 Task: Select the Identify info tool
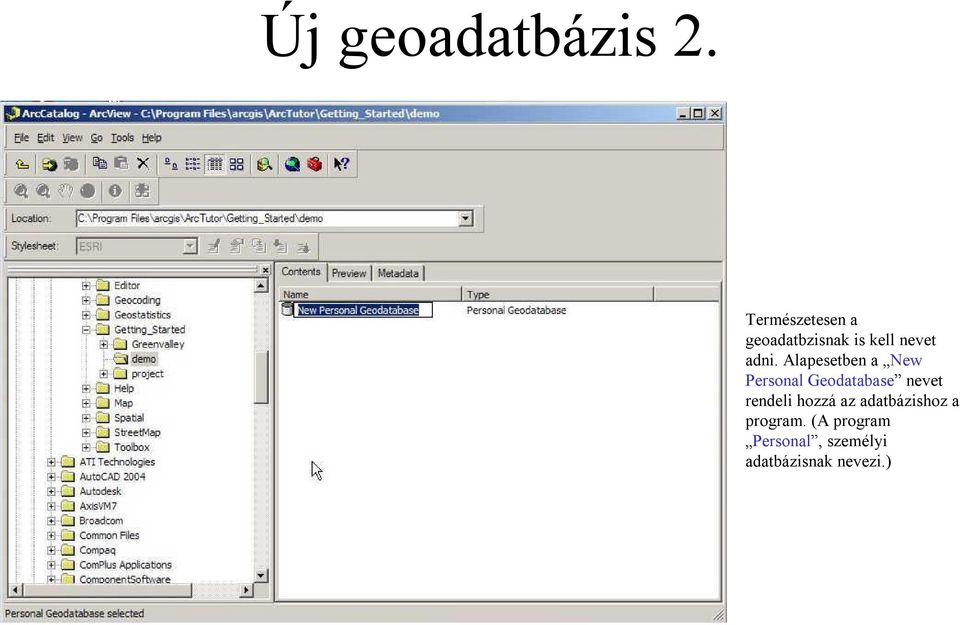[114, 191]
